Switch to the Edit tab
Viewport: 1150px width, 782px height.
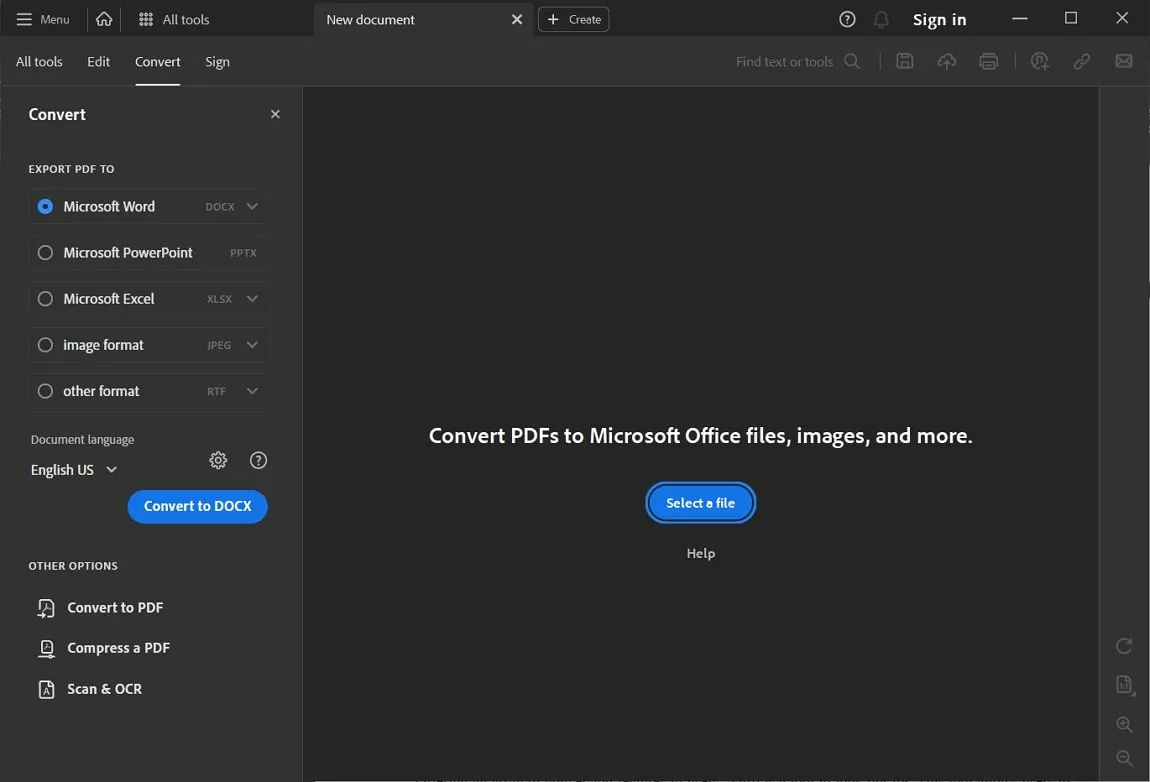pos(98,61)
